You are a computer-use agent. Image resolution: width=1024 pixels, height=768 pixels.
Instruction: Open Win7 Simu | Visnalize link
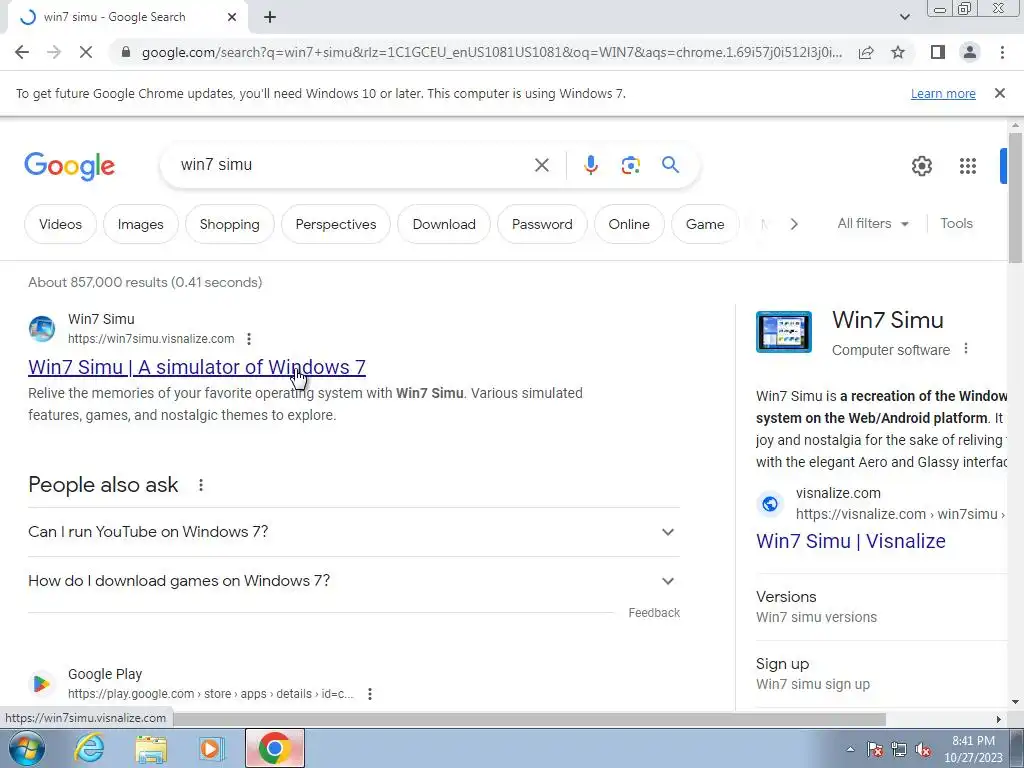(x=850, y=541)
